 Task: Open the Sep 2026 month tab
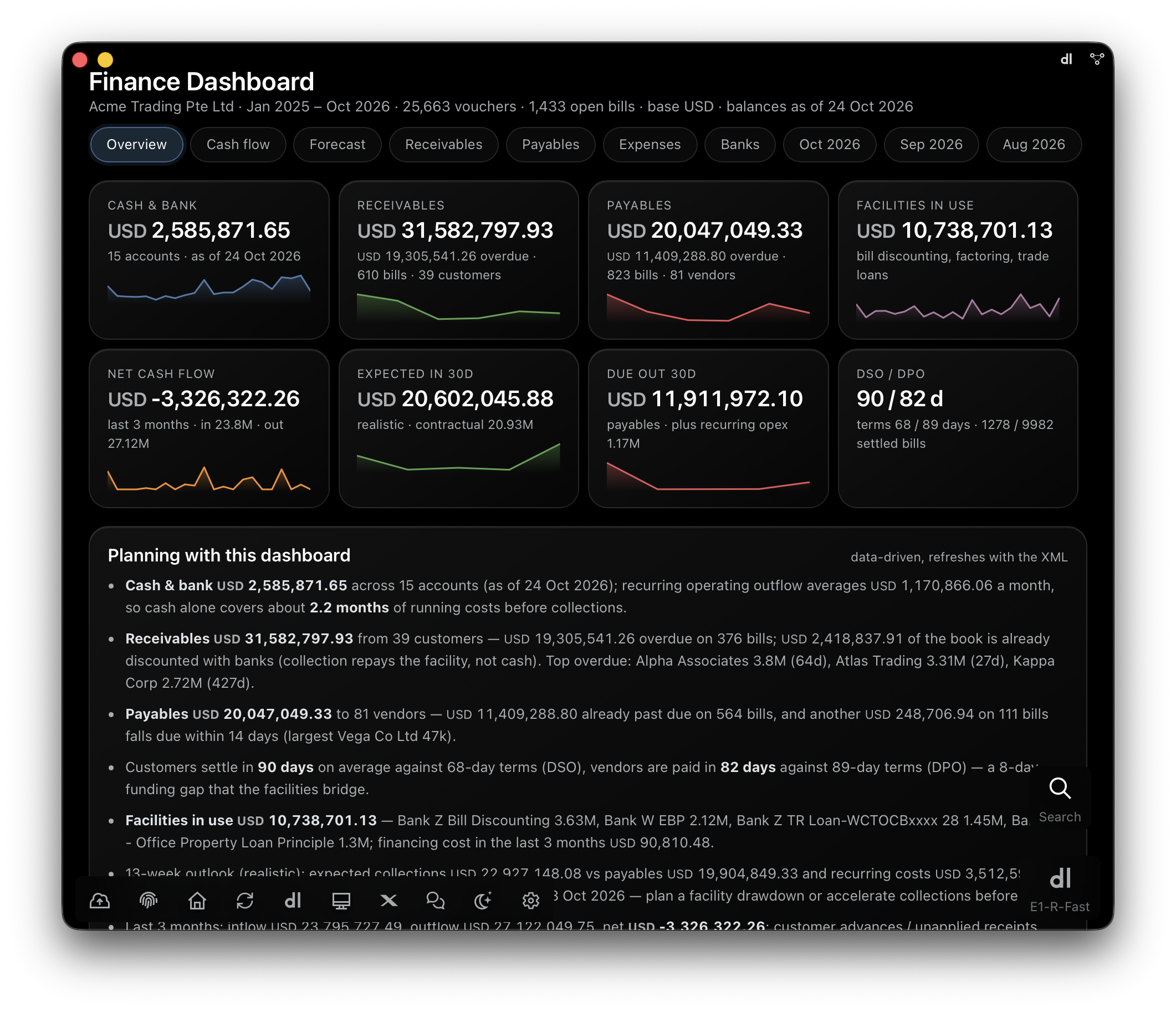click(932, 145)
